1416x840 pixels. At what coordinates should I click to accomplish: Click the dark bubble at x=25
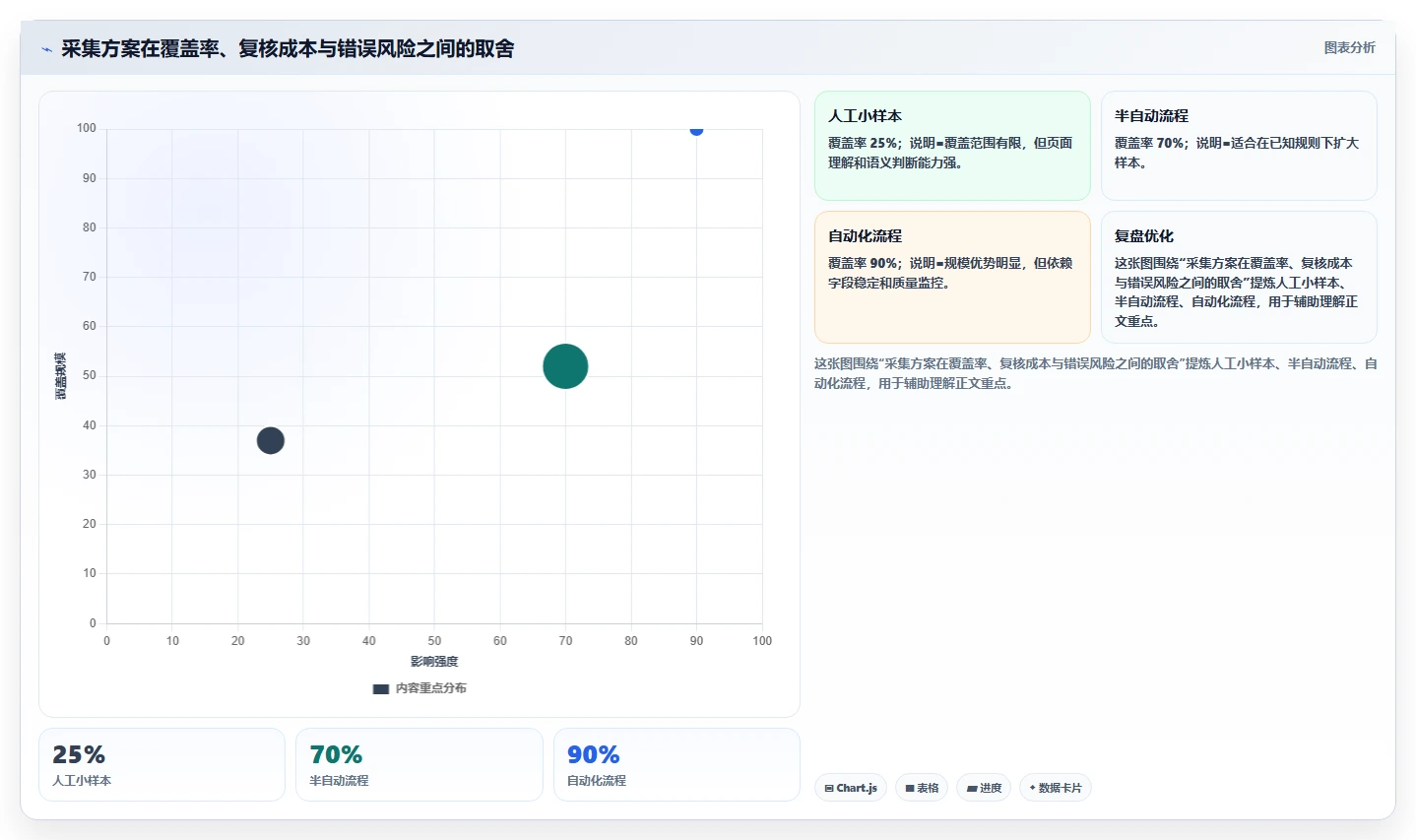tap(271, 440)
